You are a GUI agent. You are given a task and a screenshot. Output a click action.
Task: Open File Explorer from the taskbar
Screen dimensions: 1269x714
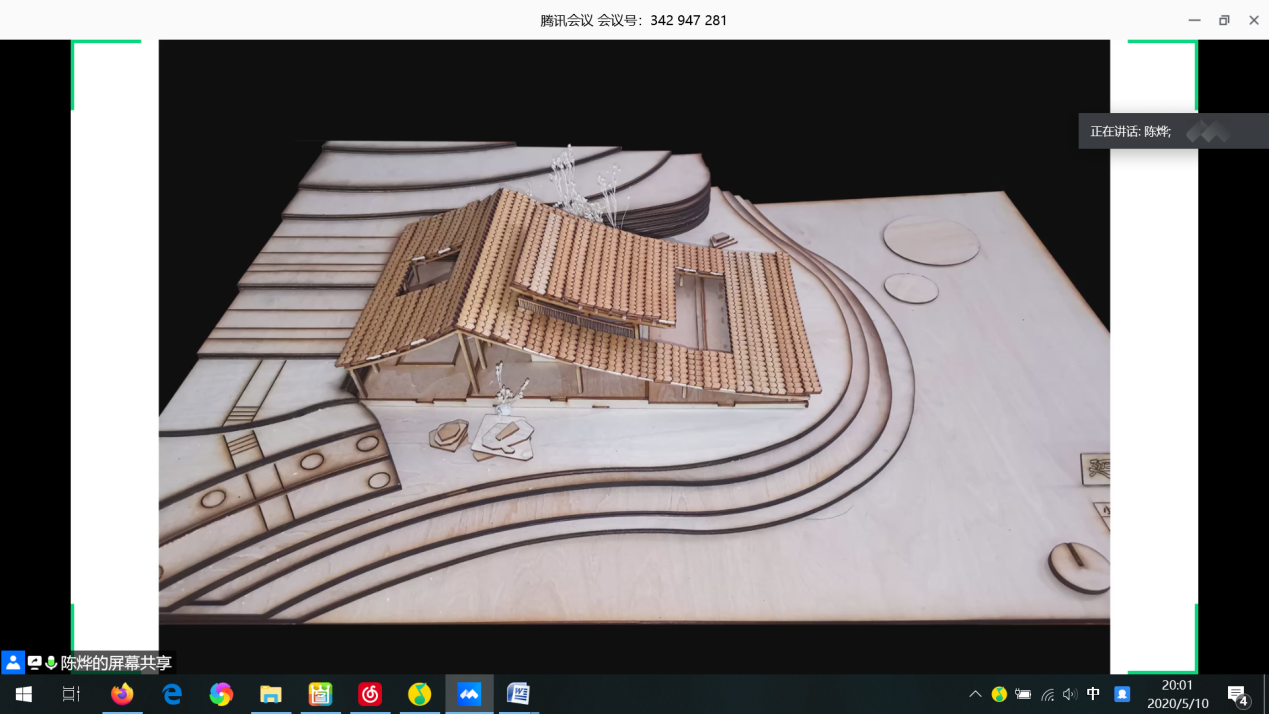(271, 694)
